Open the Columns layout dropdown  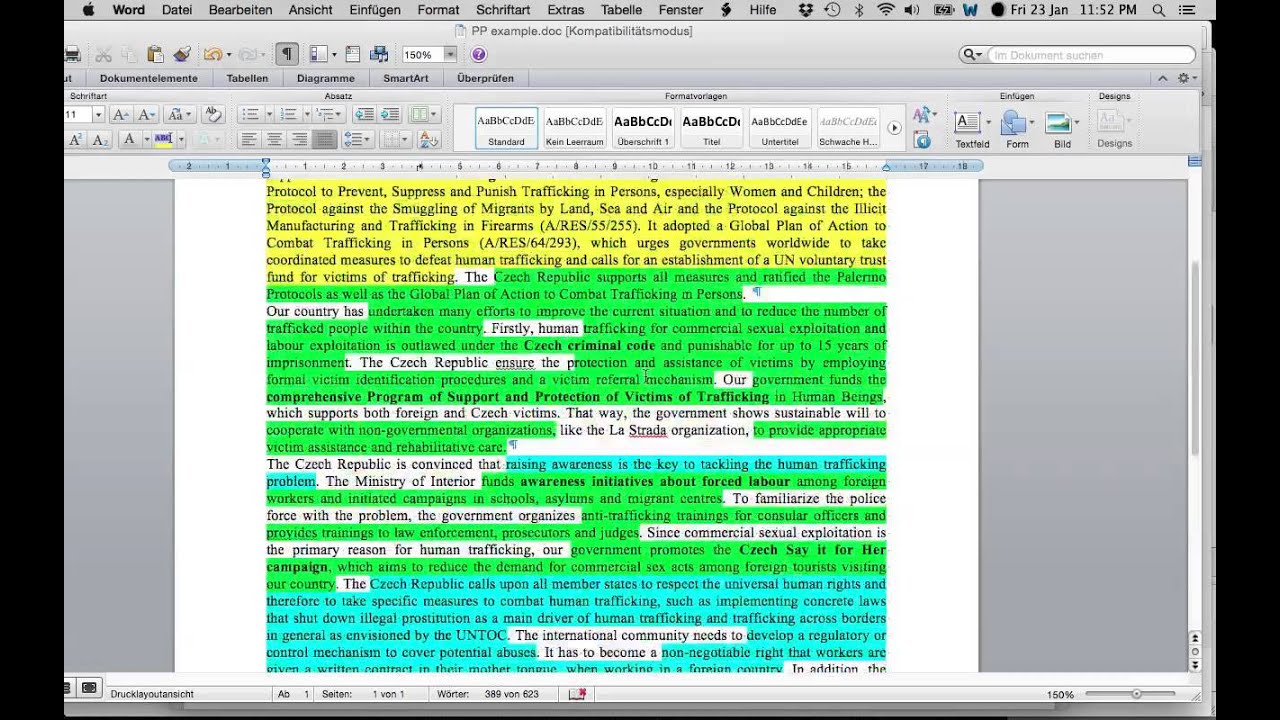pos(423,115)
